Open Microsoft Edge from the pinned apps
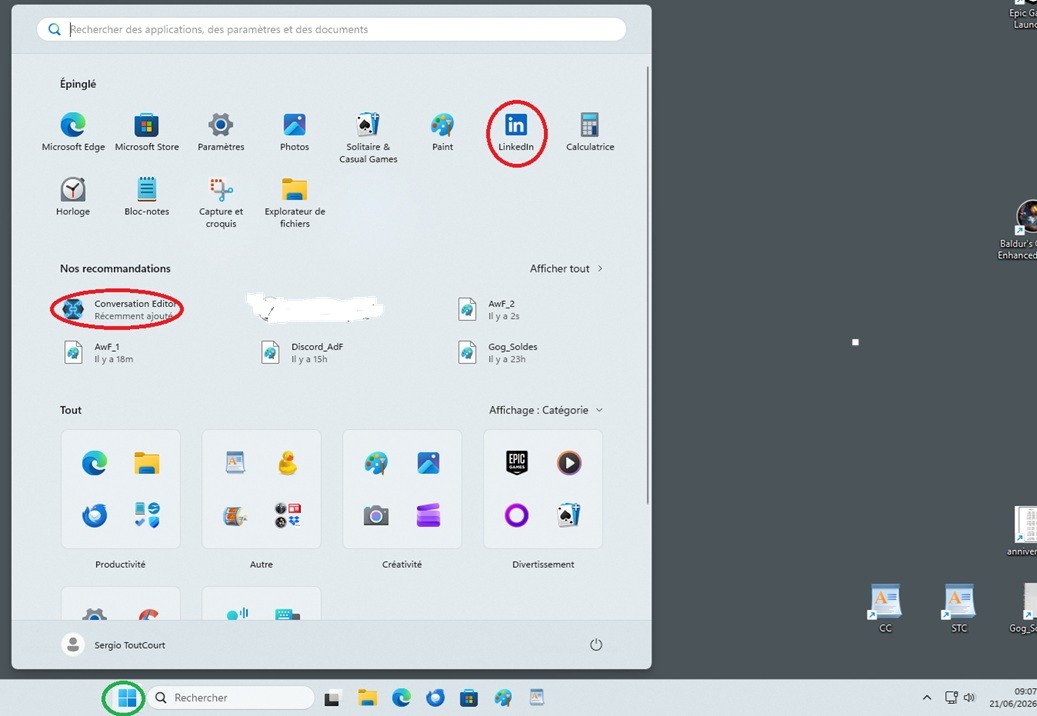Viewport: 1037px width, 716px height. coord(73,132)
